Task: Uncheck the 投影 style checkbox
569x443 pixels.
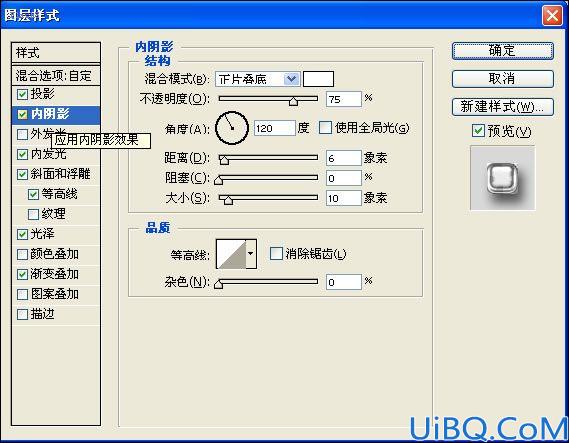Action: point(22,94)
